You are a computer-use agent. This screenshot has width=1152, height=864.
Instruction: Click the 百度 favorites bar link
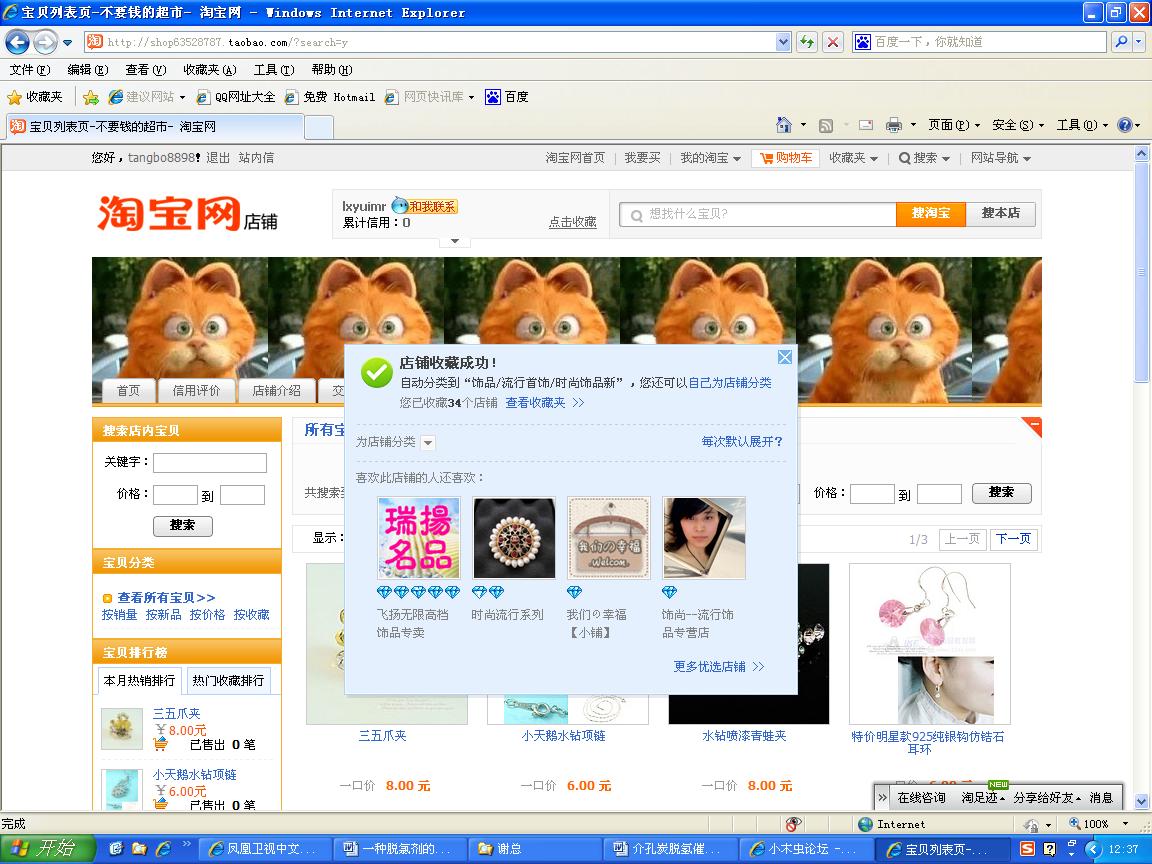[x=507, y=97]
